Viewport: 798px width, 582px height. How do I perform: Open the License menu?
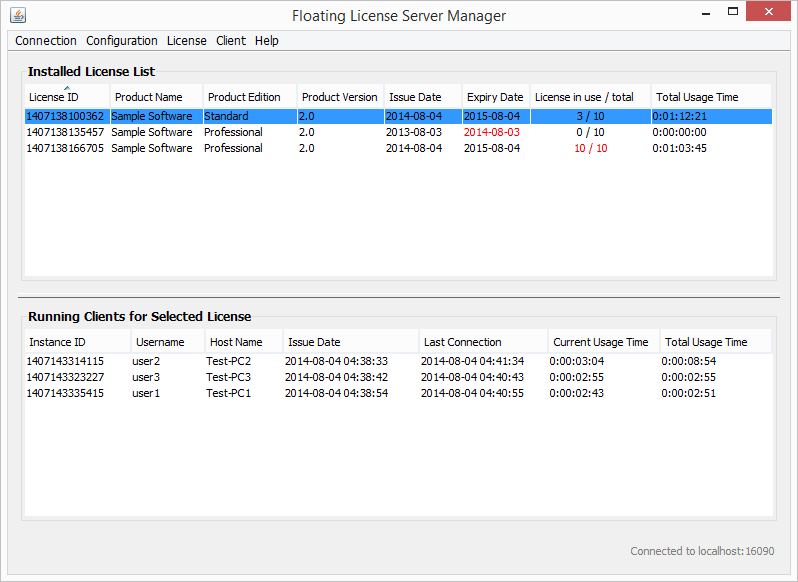click(x=187, y=41)
